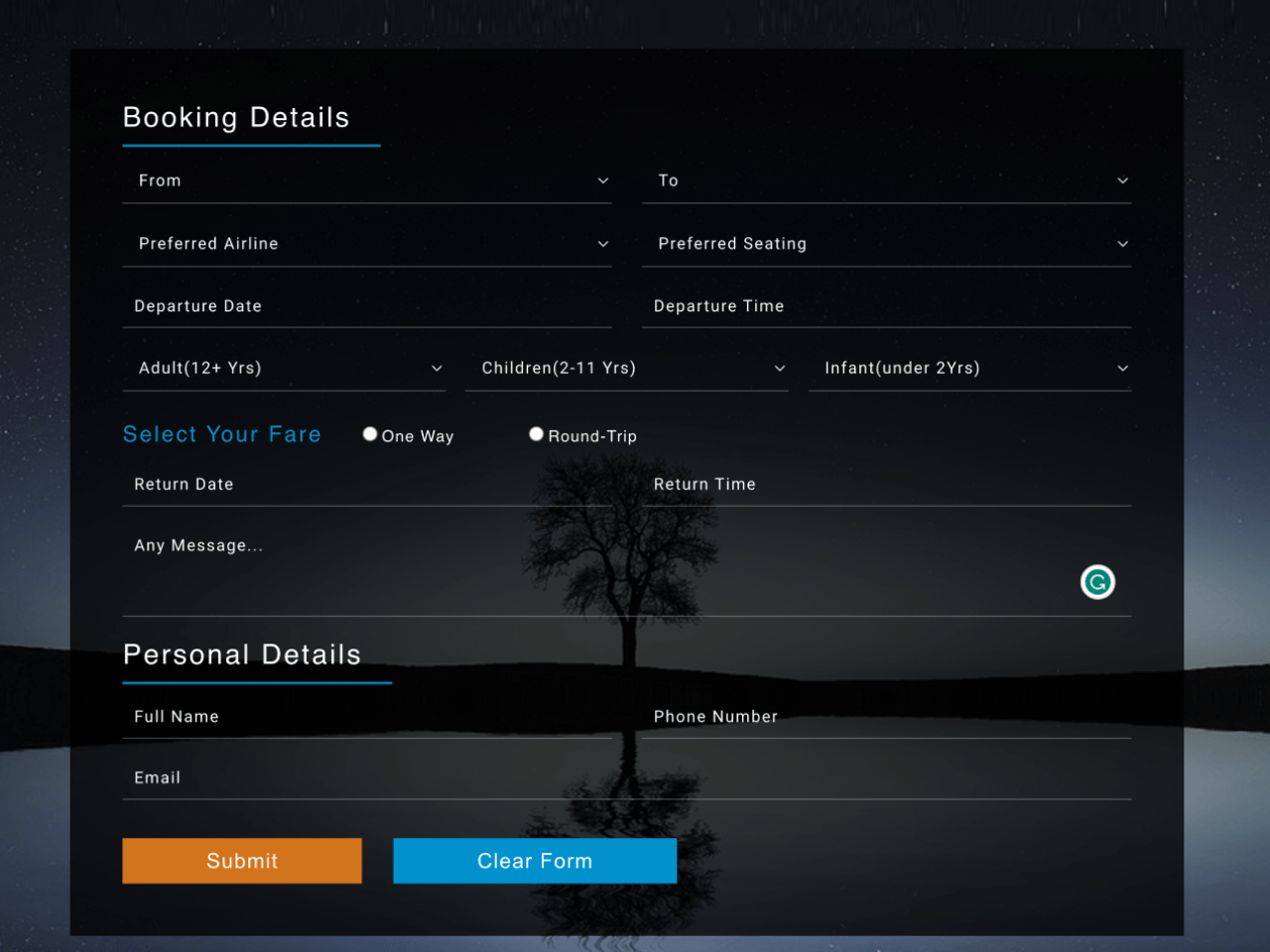
Task: Open the From destination dropdown
Action: click(x=367, y=180)
